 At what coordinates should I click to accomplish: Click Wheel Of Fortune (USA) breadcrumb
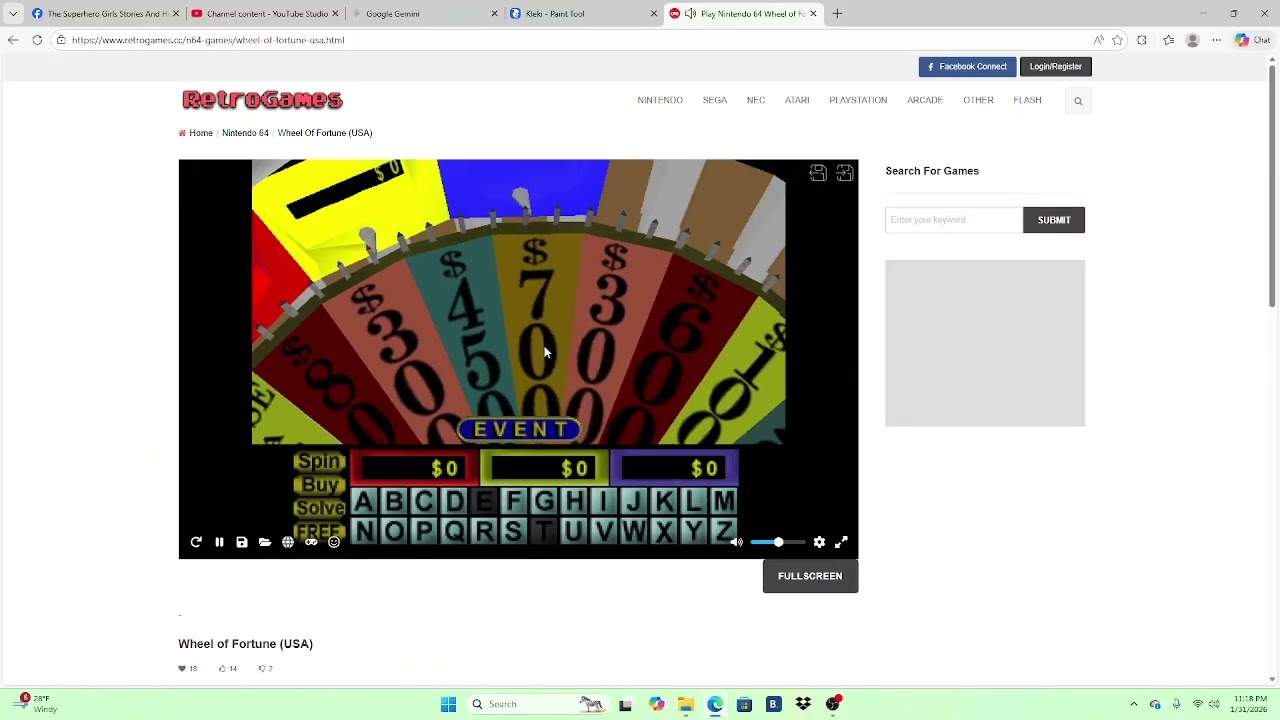pyautogui.click(x=325, y=133)
